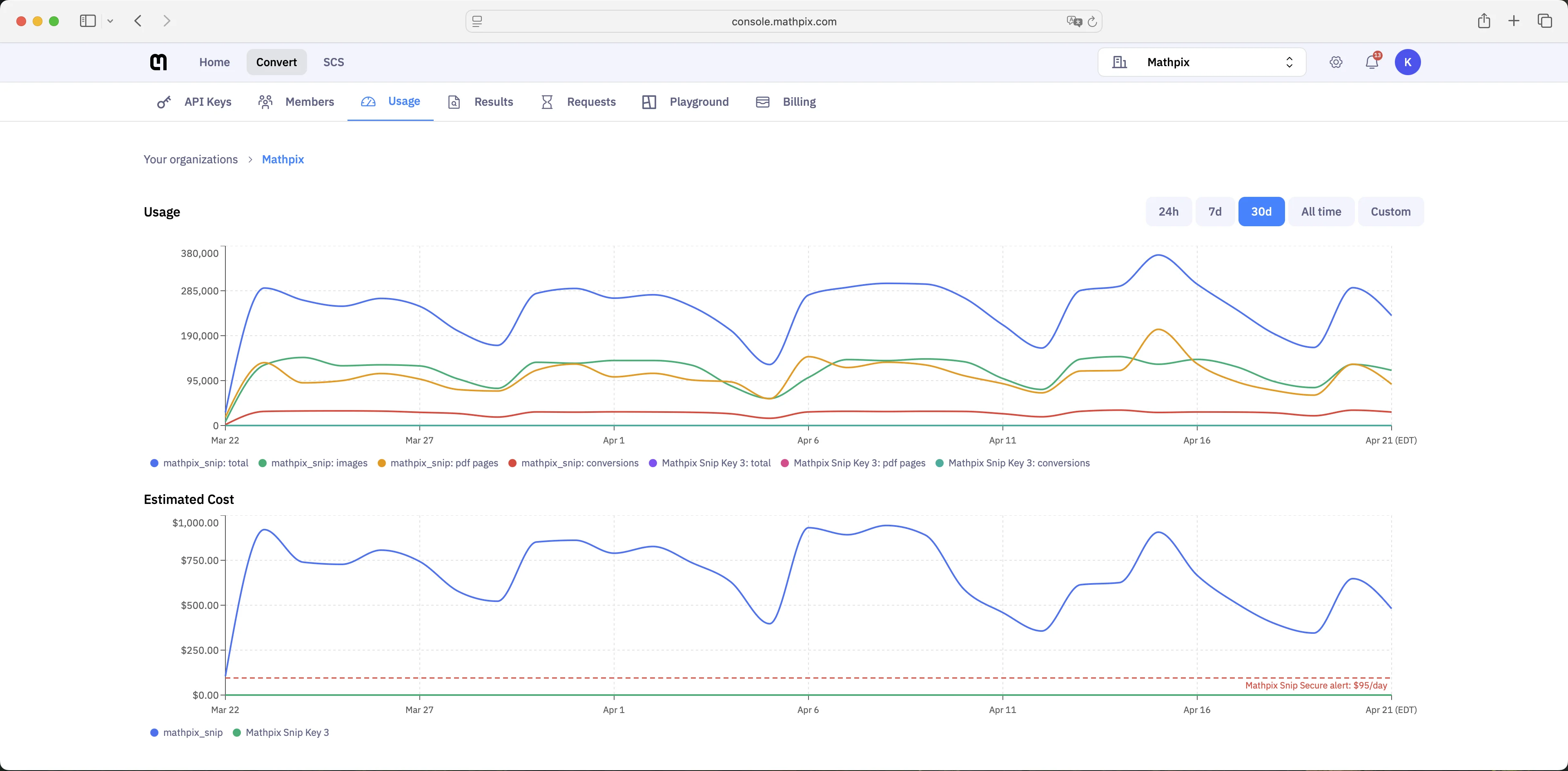Image resolution: width=1568 pixels, height=771 pixels.
Task: Click the Playground layout icon
Action: point(649,102)
